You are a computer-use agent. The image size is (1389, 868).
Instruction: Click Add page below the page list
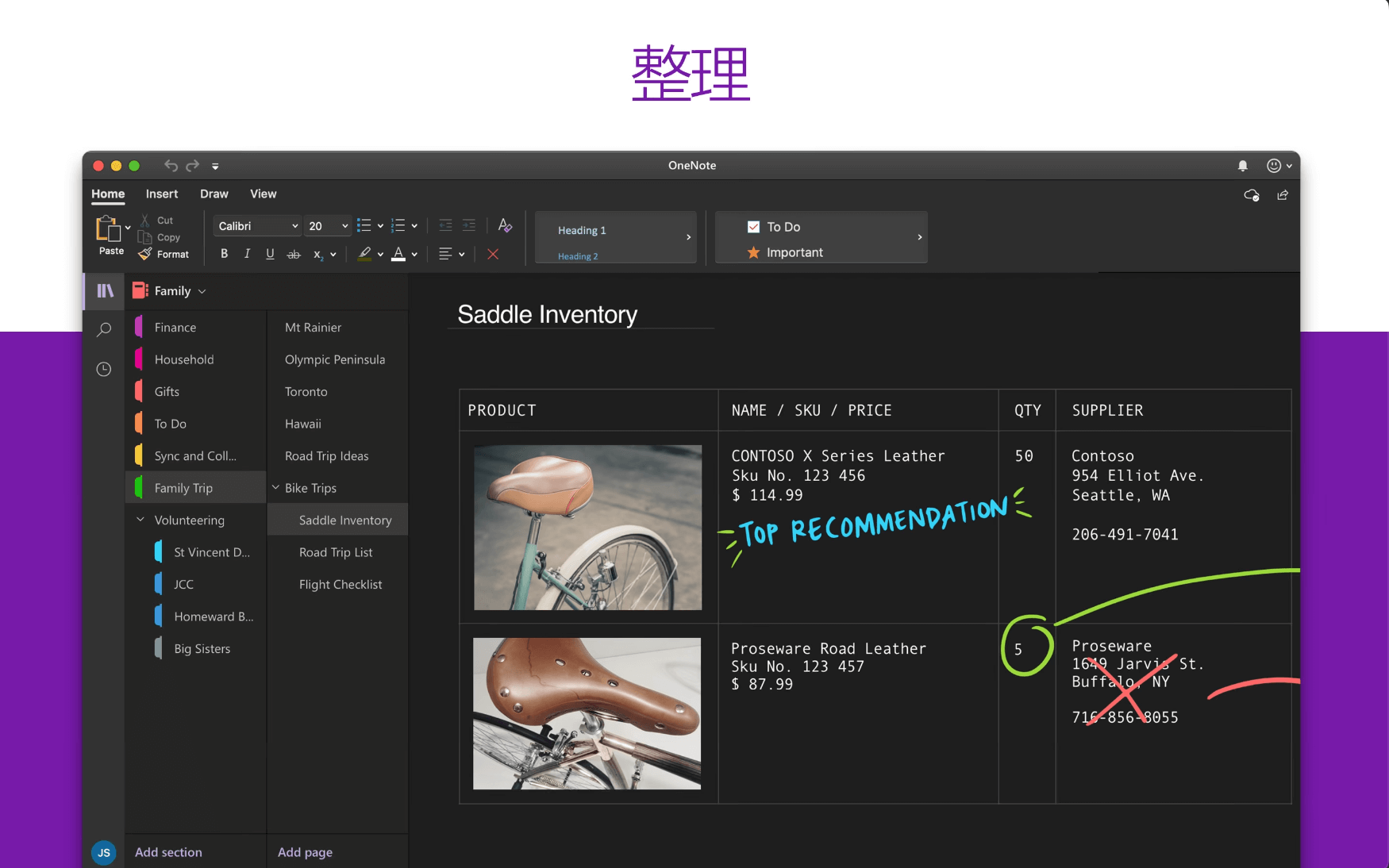click(x=305, y=851)
